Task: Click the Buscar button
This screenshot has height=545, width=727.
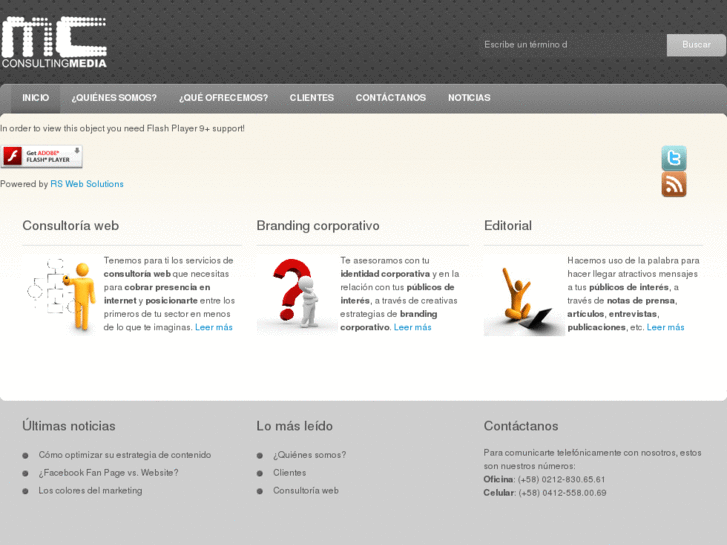Action: click(x=696, y=45)
